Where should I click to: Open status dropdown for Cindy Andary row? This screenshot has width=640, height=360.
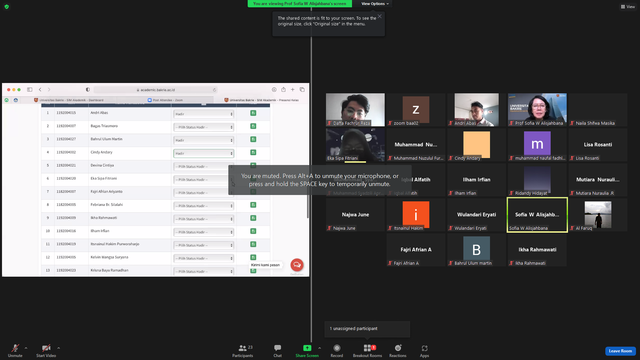[x=203, y=153]
